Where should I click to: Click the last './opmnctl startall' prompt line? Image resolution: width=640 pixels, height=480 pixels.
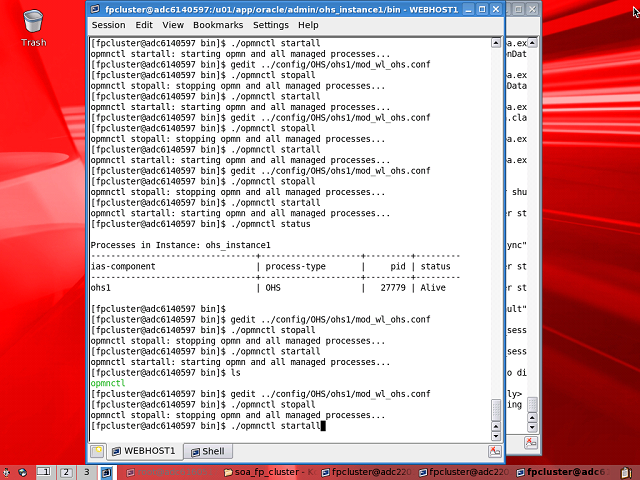coord(206,426)
